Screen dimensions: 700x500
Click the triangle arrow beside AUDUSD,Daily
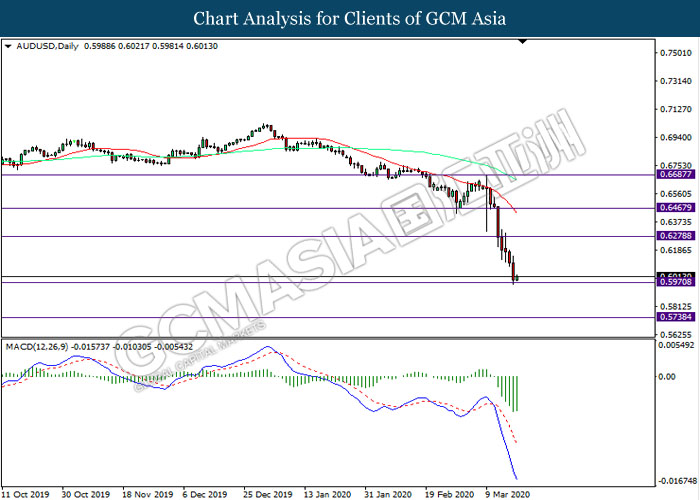click(x=8, y=46)
